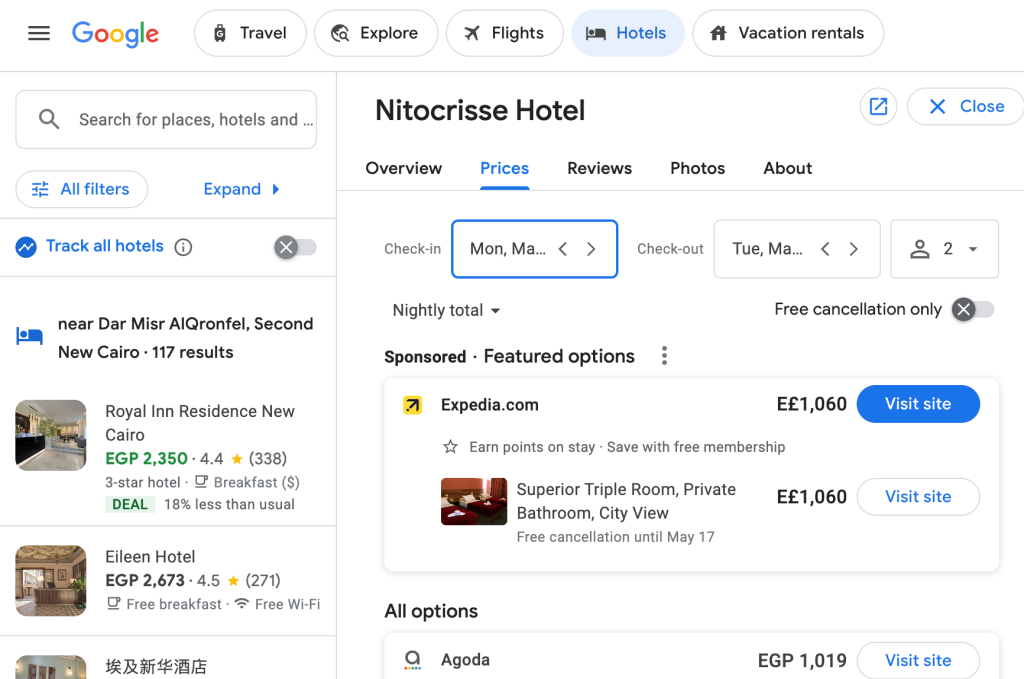This screenshot has width=1024, height=679.
Task: Advance check-in date to next day
Action: point(591,249)
